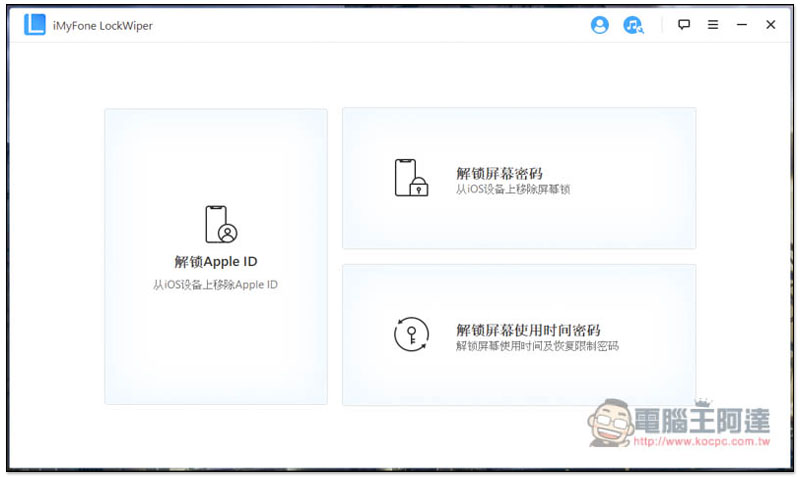Choose 解锁屏幕使用时间密码 option title
This screenshot has width=800, height=477.
point(528,330)
